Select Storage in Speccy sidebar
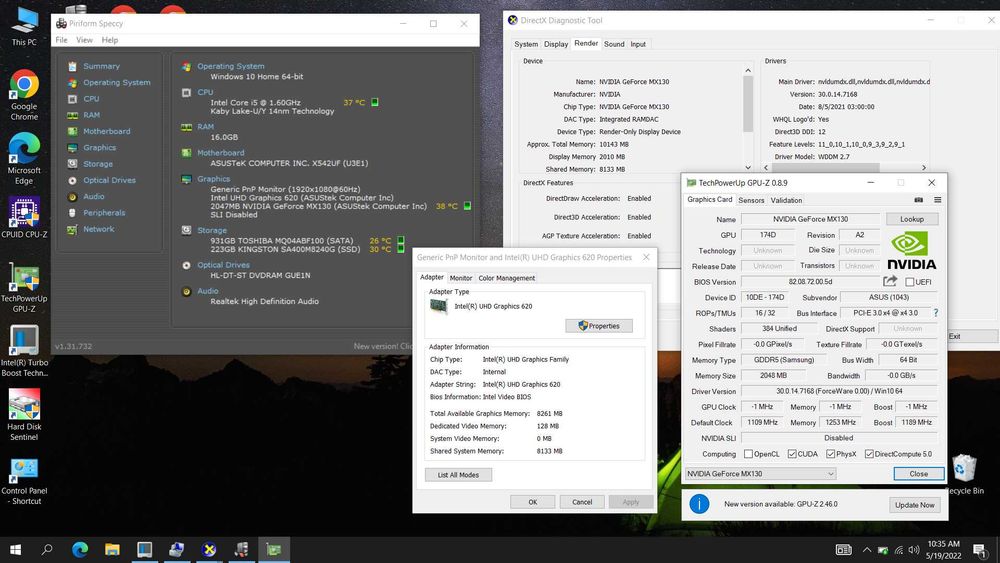 [x=98, y=164]
